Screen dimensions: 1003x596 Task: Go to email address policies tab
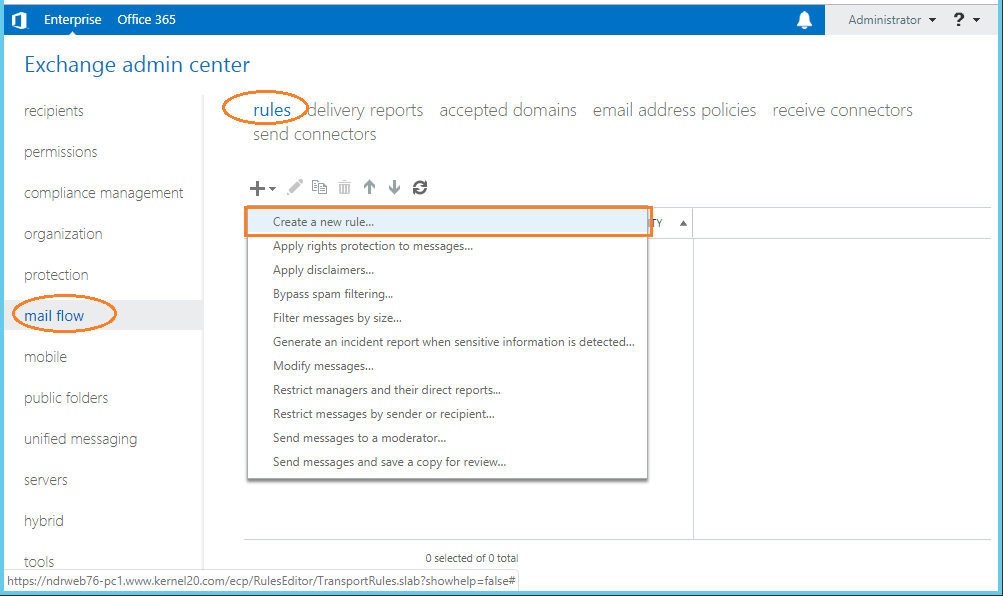tap(674, 110)
